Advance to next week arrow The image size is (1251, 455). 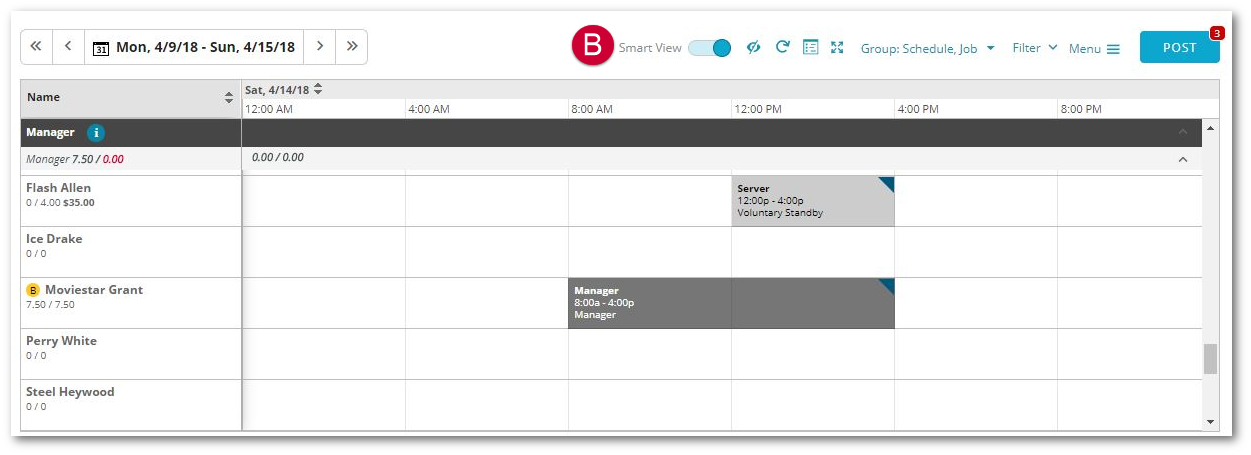tap(319, 46)
